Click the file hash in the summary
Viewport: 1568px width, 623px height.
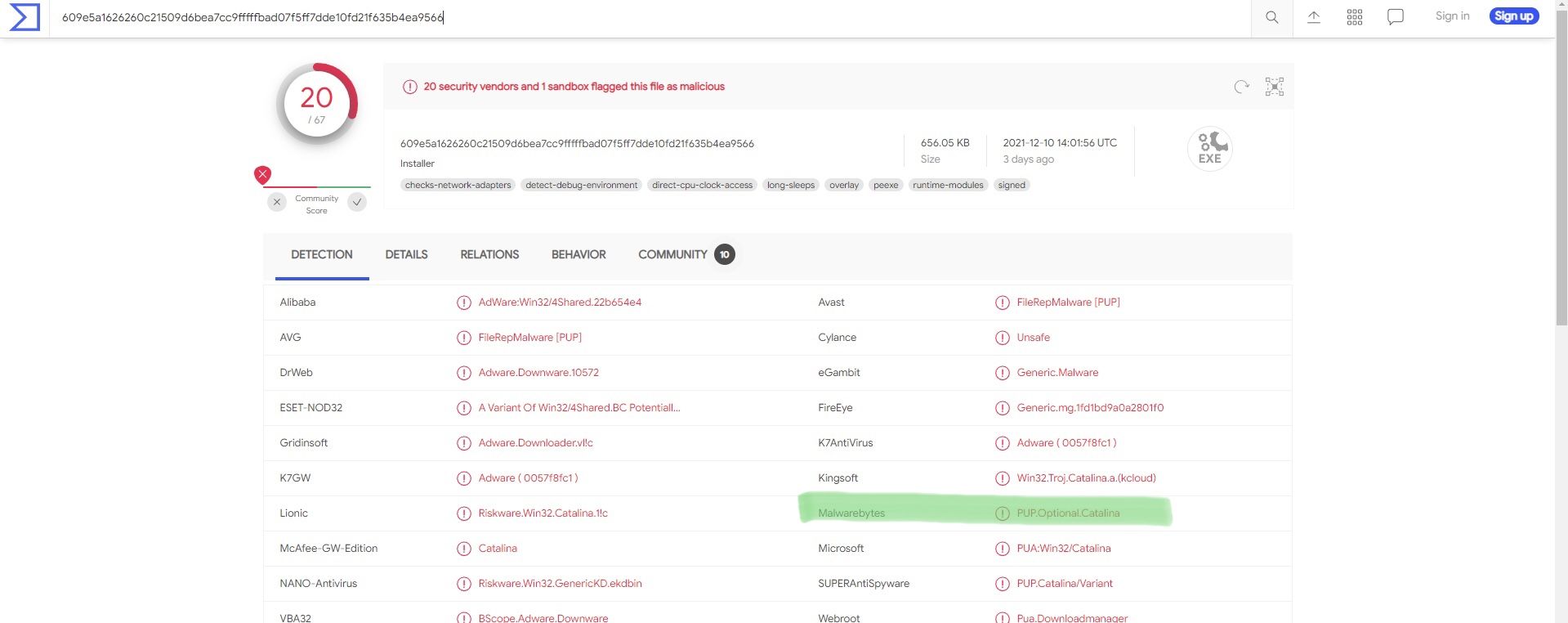click(577, 144)
